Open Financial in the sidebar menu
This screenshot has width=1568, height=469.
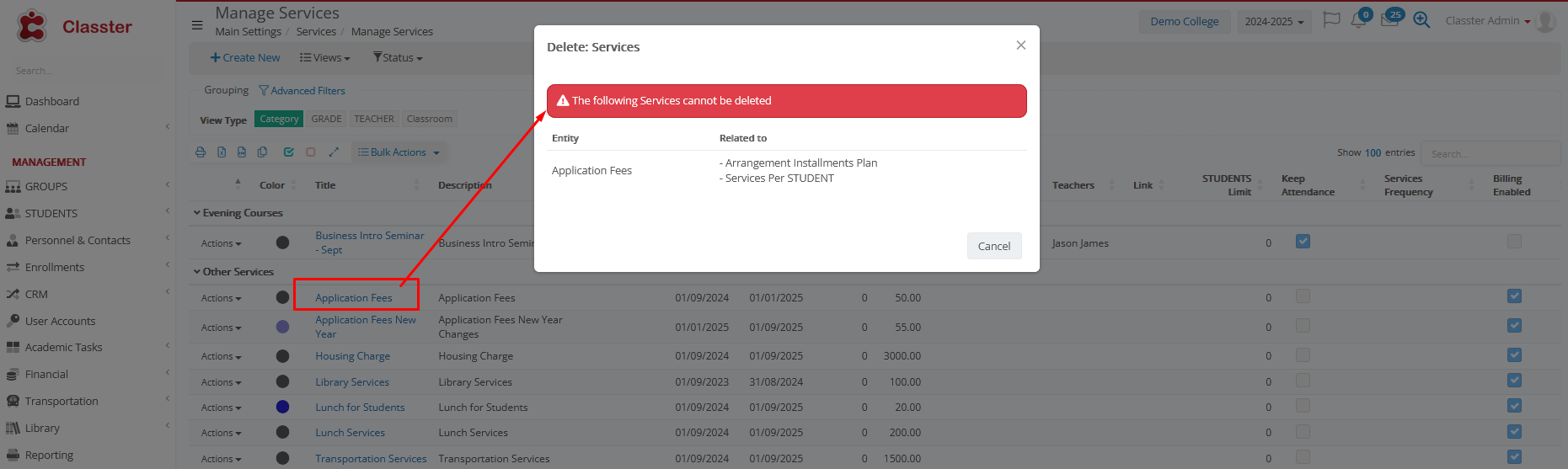[x=46, y=374]
